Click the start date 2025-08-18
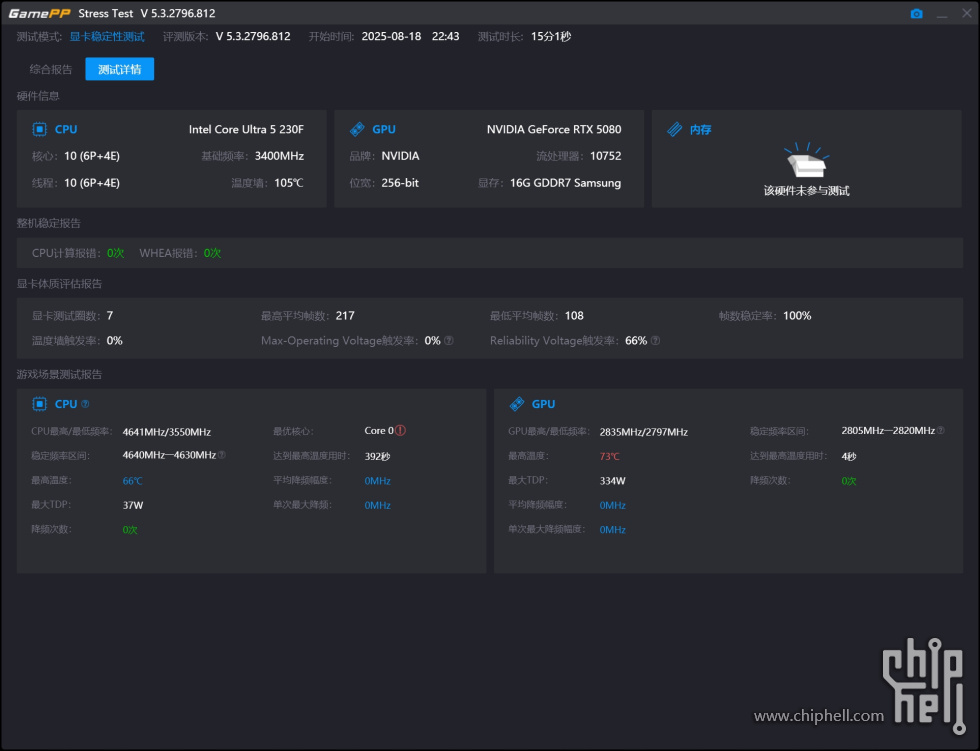Viewport: 980px width, 751px height. pos(391,37)
